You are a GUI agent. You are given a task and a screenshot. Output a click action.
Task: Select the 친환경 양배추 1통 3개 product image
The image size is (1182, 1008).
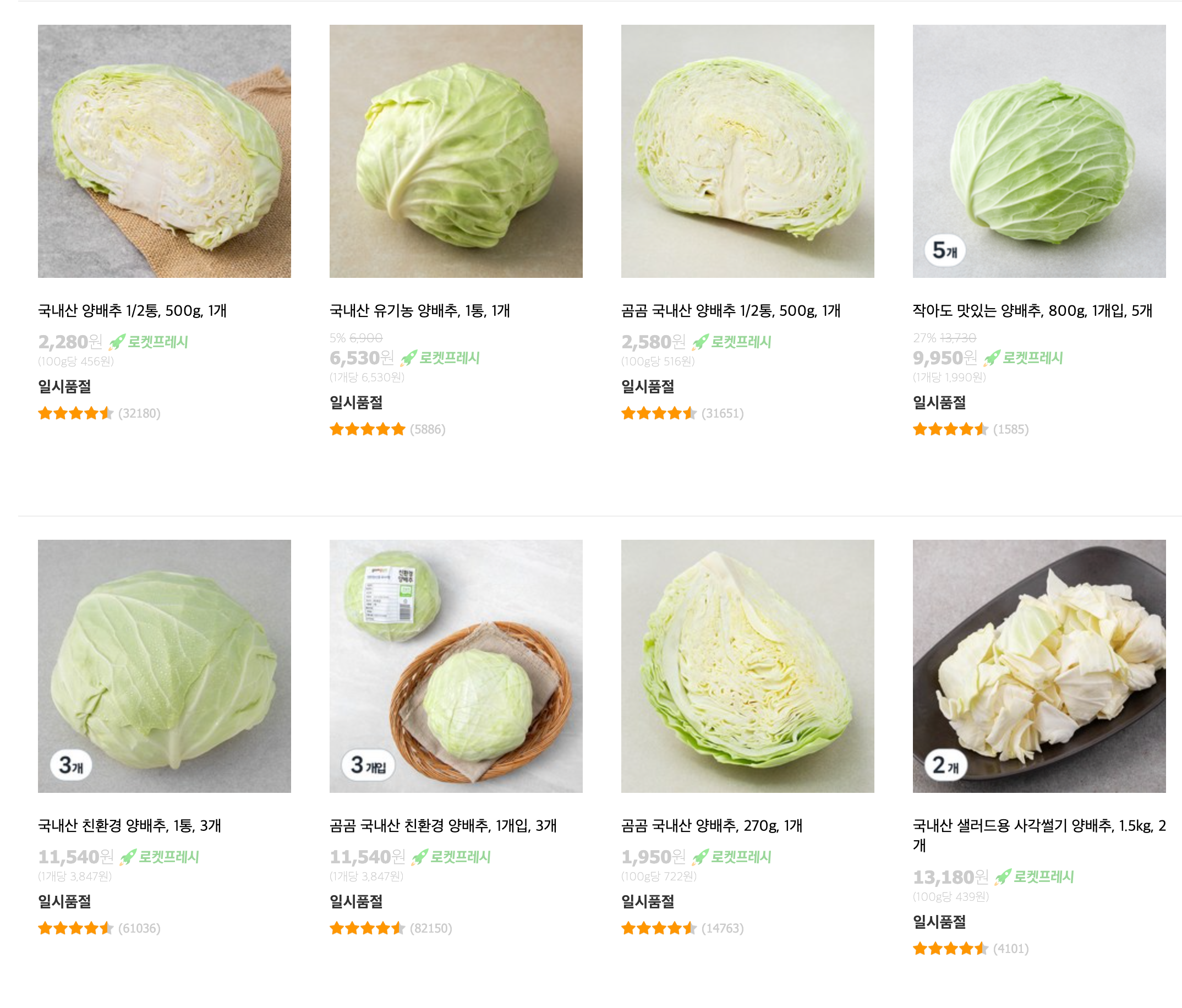165,666
